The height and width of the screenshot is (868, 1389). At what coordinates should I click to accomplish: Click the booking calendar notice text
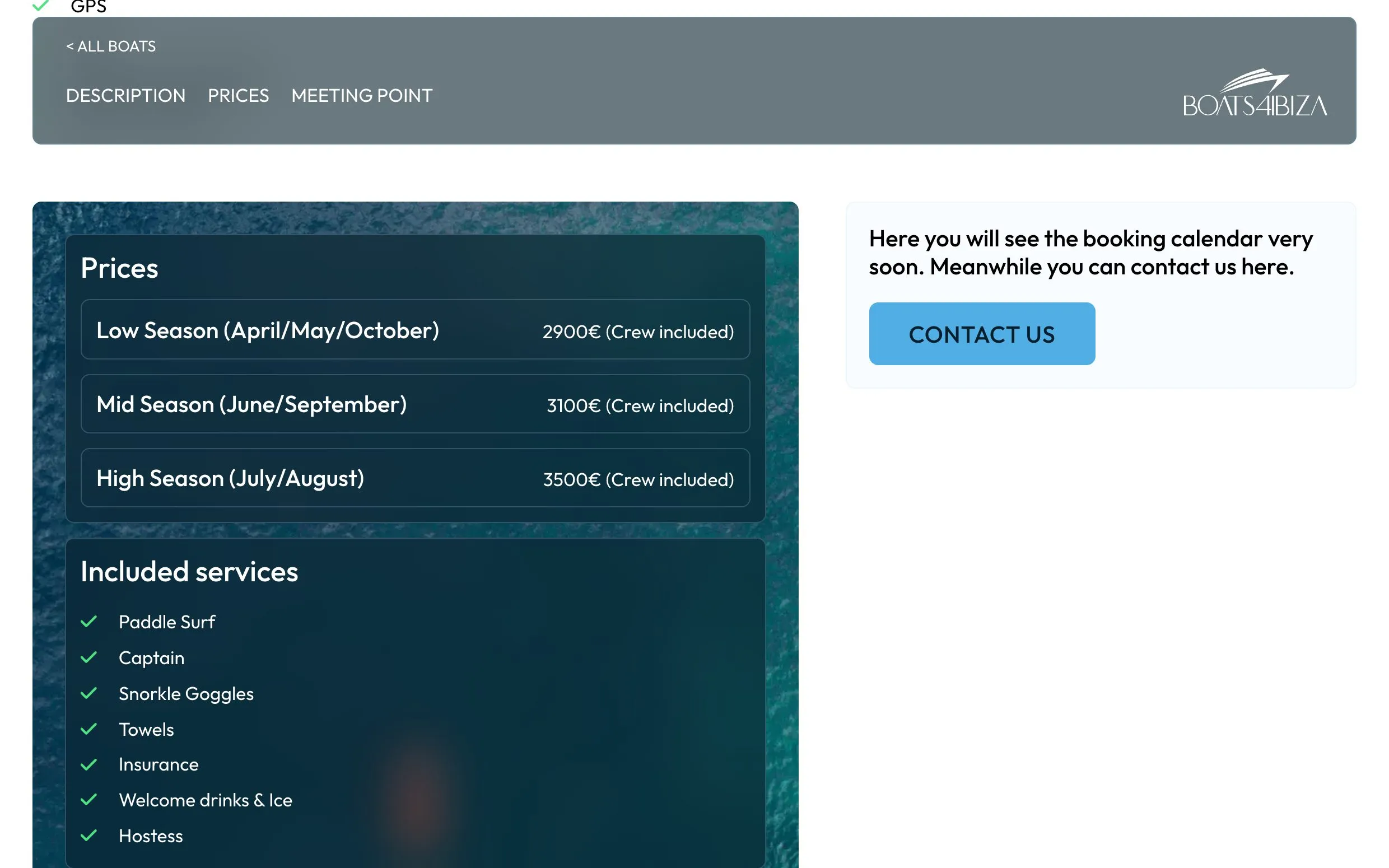click(x=1090, y=253)
